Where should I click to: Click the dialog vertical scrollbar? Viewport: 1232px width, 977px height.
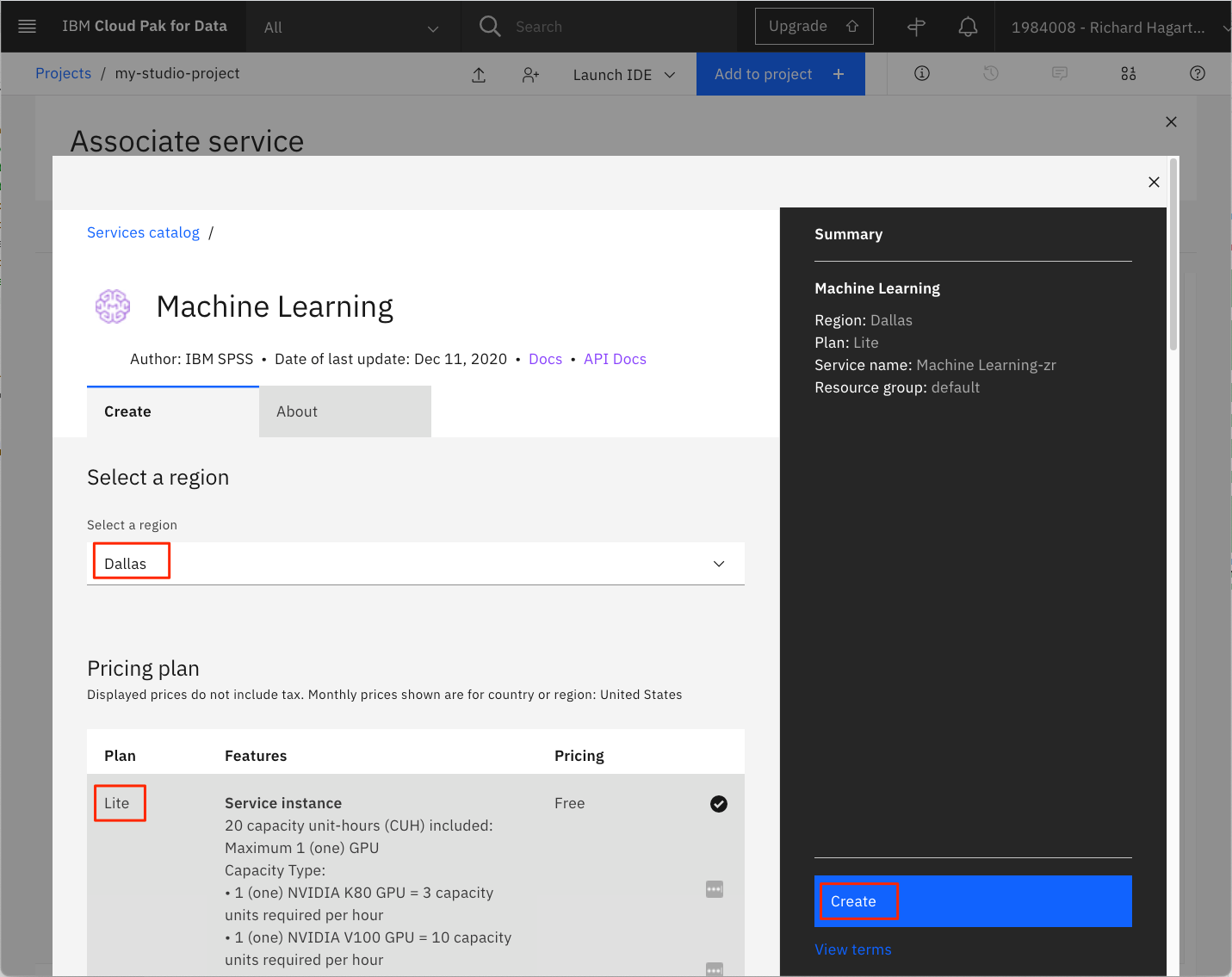coord(1173,254)
